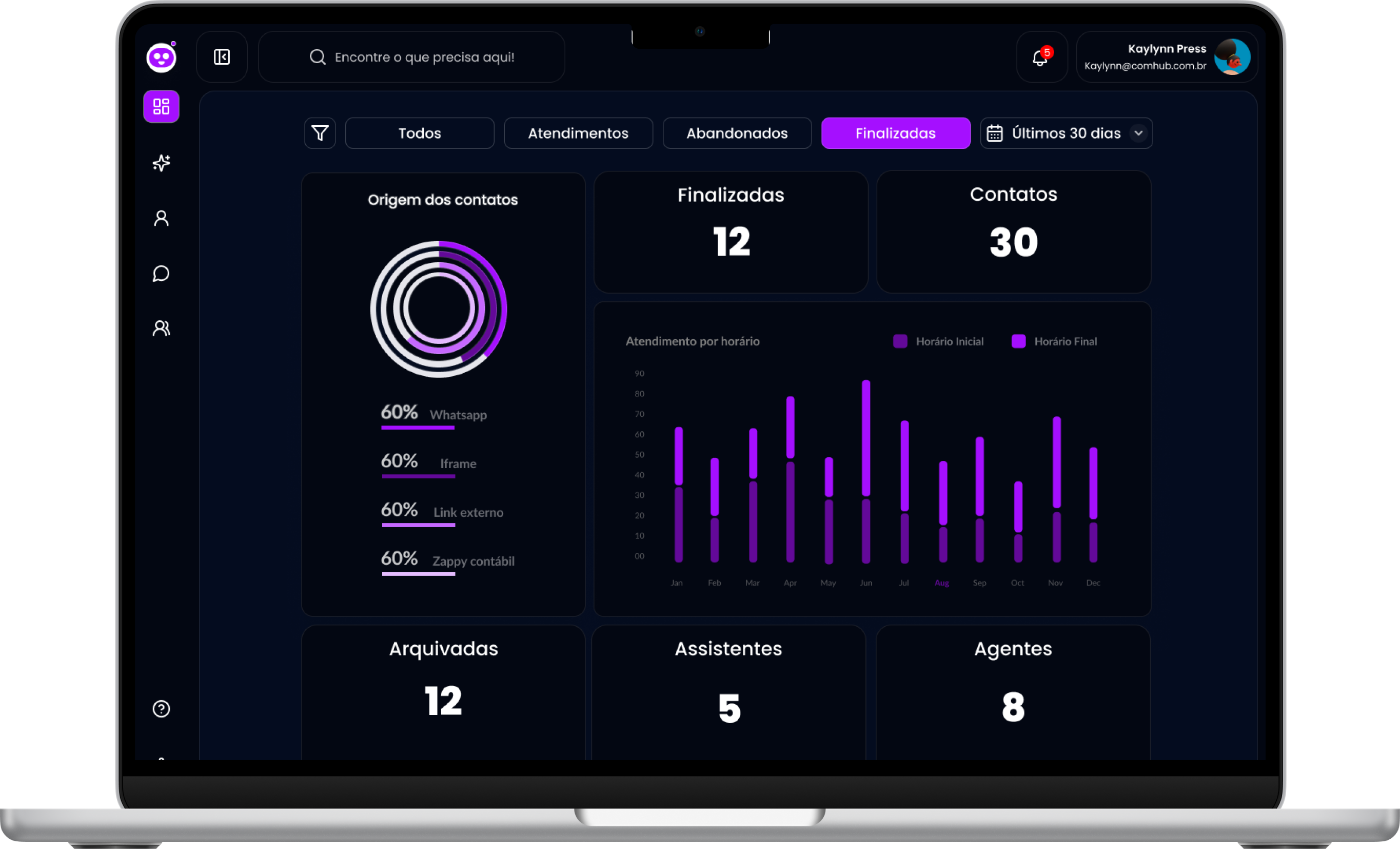The height and width of the screenshot is (849, 1400).
Task: Click the help question mark icon
Action: pos(162,708)
